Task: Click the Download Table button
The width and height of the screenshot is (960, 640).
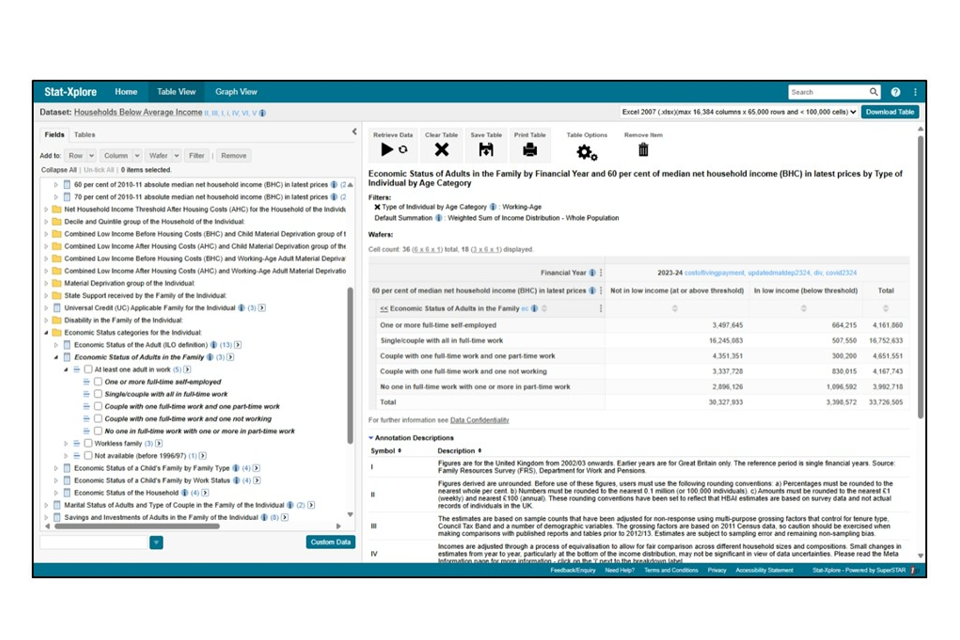Action: click(889, 112)
